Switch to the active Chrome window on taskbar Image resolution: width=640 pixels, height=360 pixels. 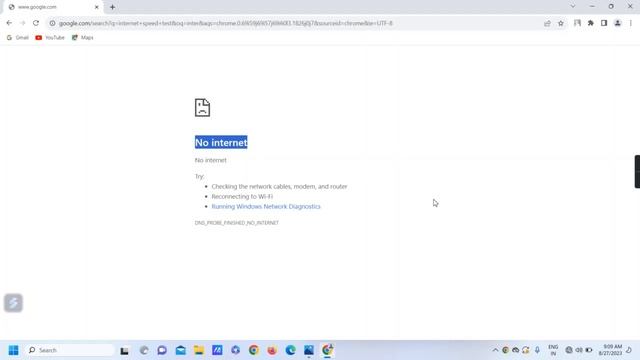tap(327, 350)
